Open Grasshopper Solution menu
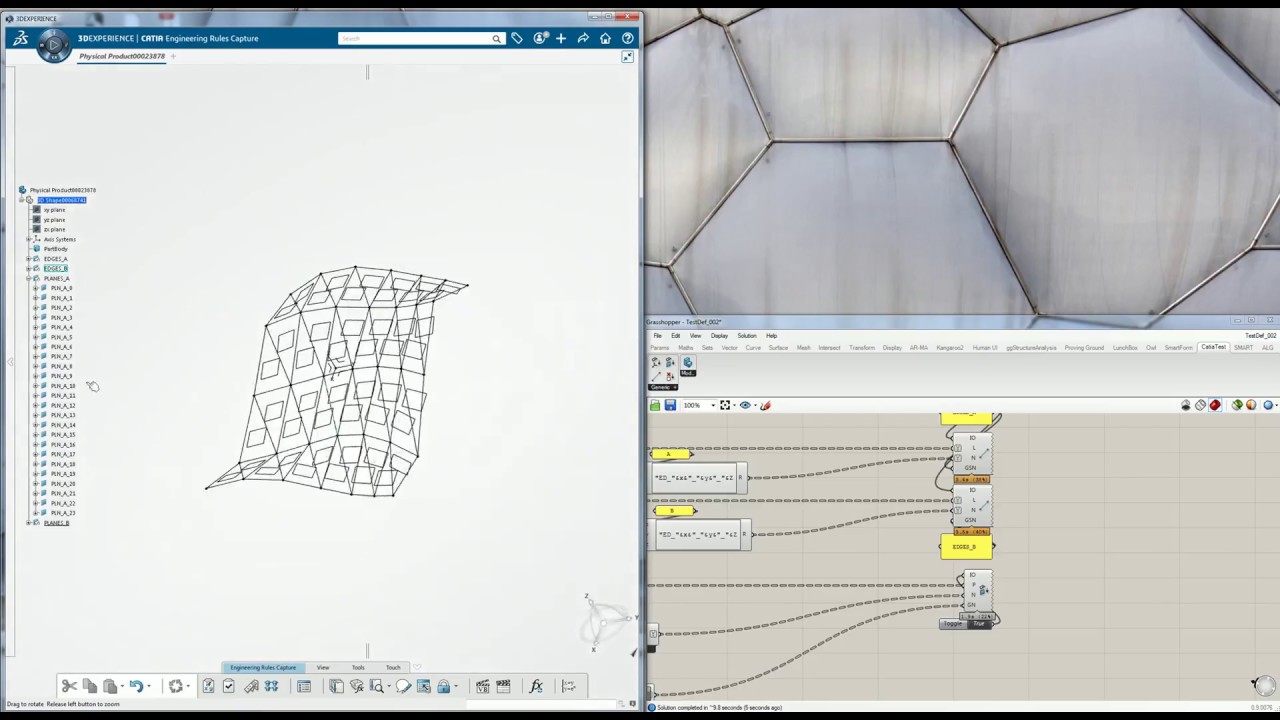The height and width of the screenshot is (720, 1280). click(747, 336)
